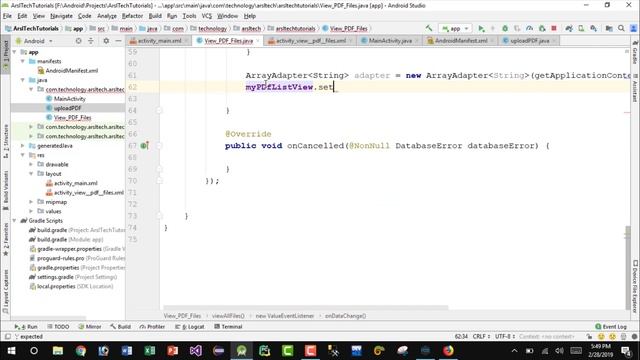Image resolution: width=640 pixels, height=360 pixels.
Task: Open the Logcat tool window
Action: click(x=190, y=327)
